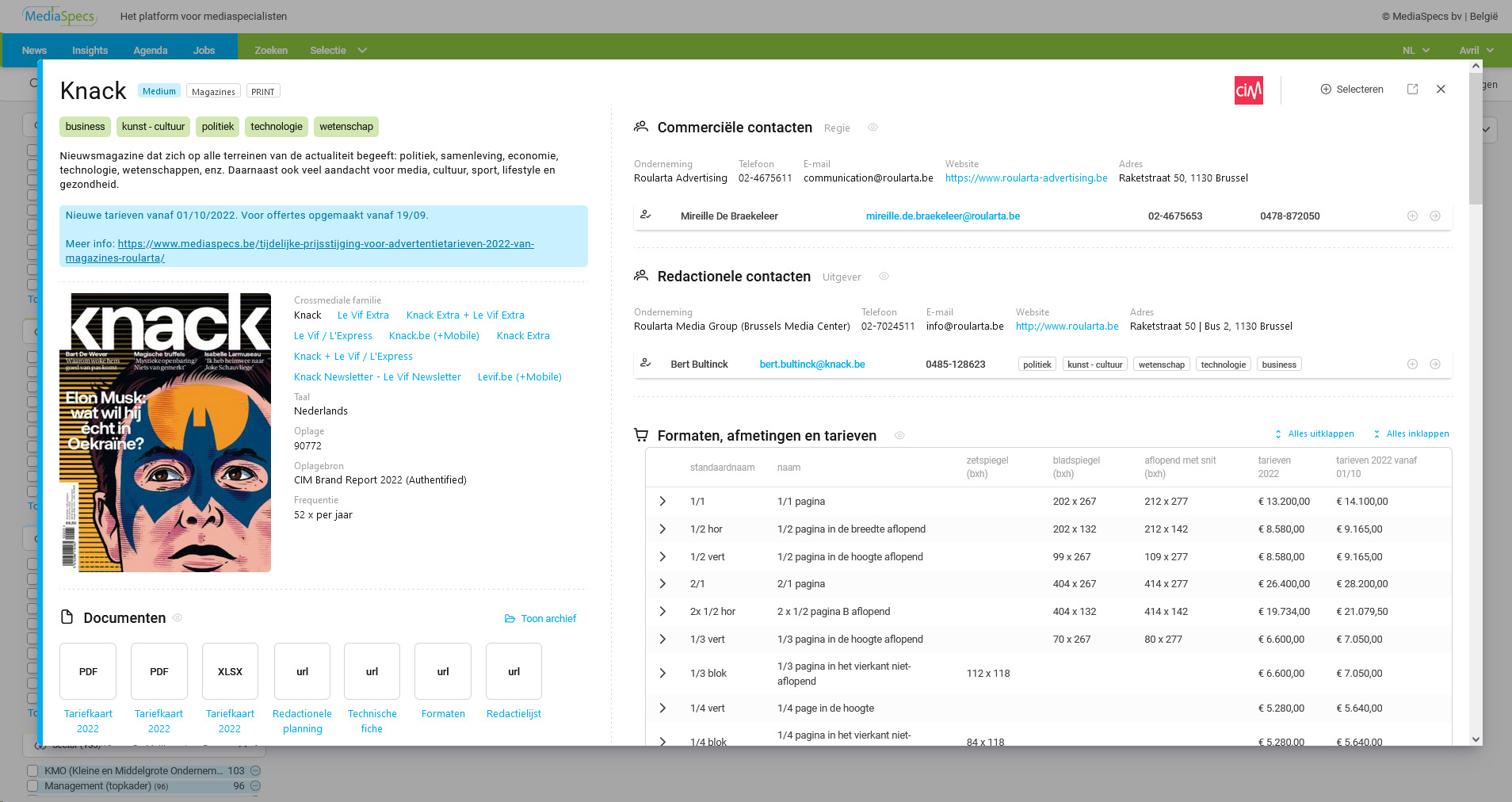Viewport: 1512px width, 802px height.
Task: Click the business tag under Knack title
Action: point(85,127)
